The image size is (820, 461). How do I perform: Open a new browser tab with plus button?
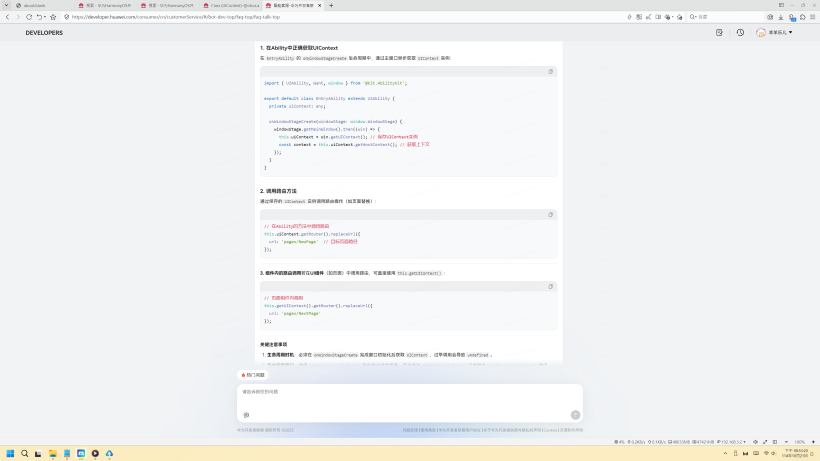[331, 5]
